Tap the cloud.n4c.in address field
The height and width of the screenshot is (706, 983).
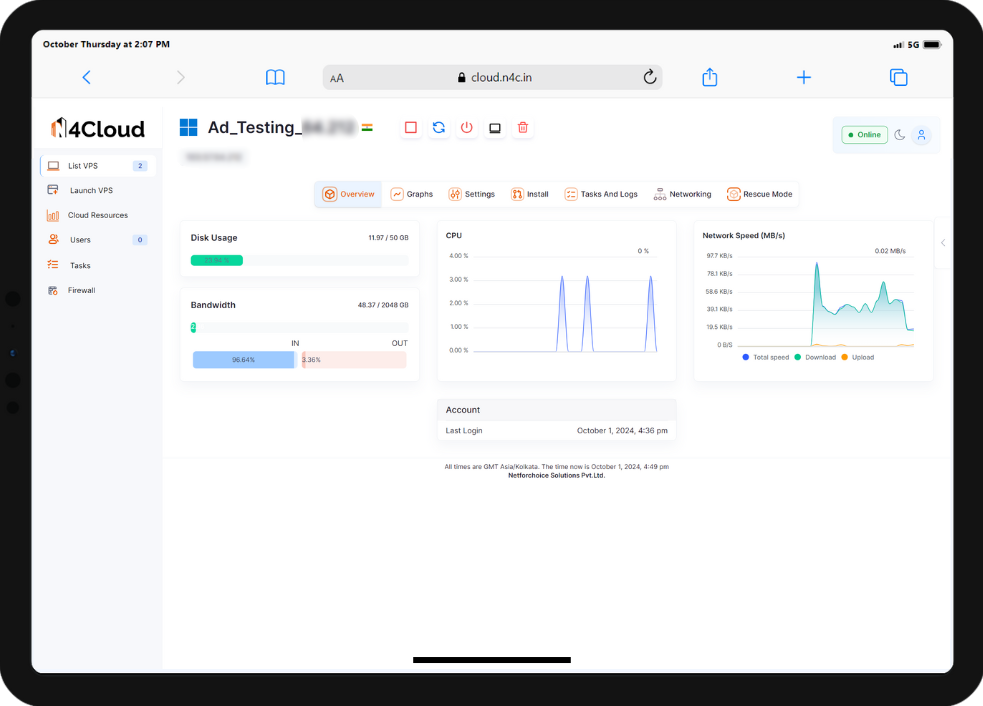[498, 77]
